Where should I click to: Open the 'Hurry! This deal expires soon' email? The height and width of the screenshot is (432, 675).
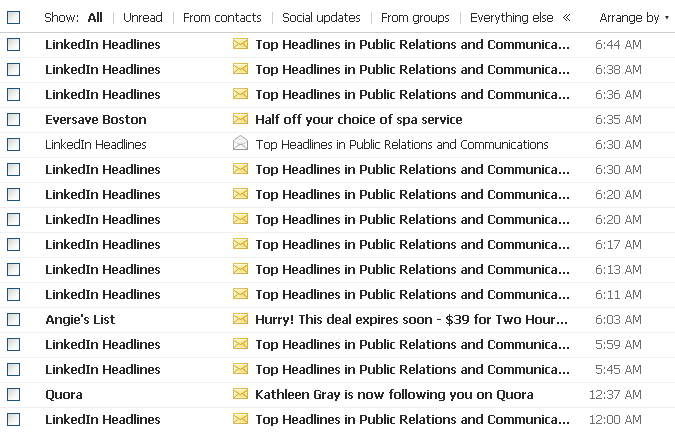(x=411, y=319)
